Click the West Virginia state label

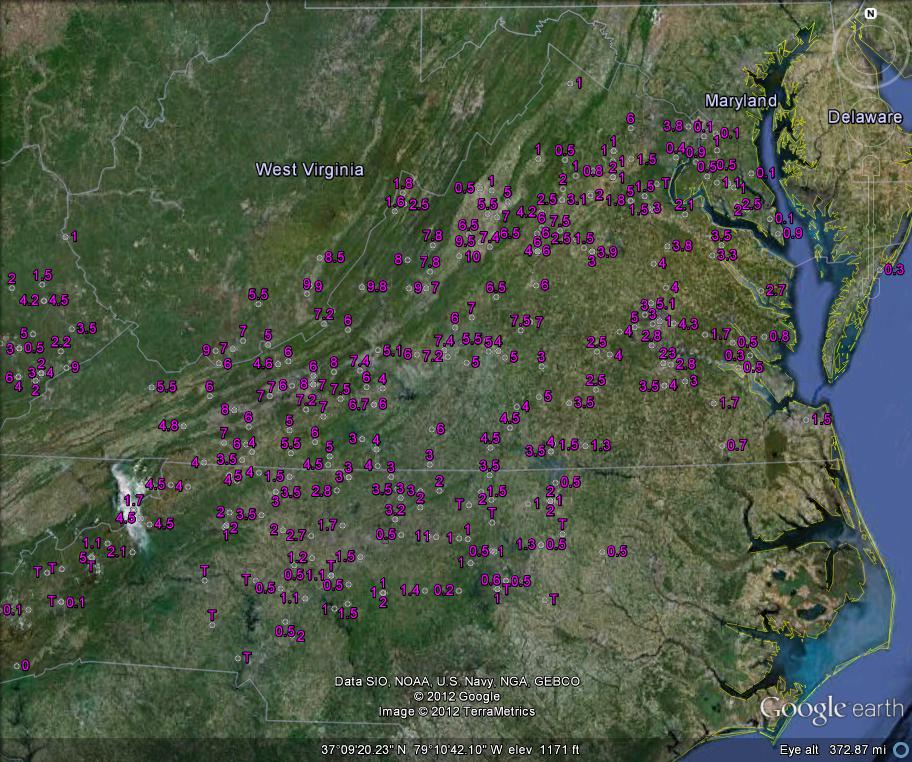pos(309,169)
